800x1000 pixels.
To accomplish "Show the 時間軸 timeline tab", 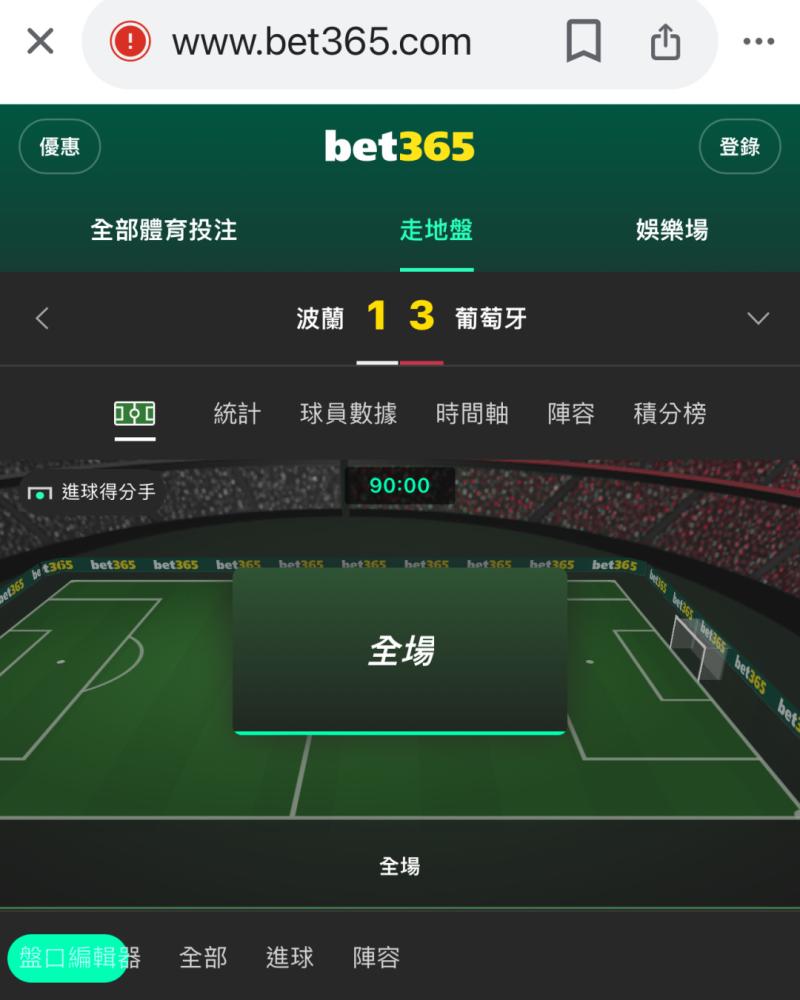I will click(472, 414).
